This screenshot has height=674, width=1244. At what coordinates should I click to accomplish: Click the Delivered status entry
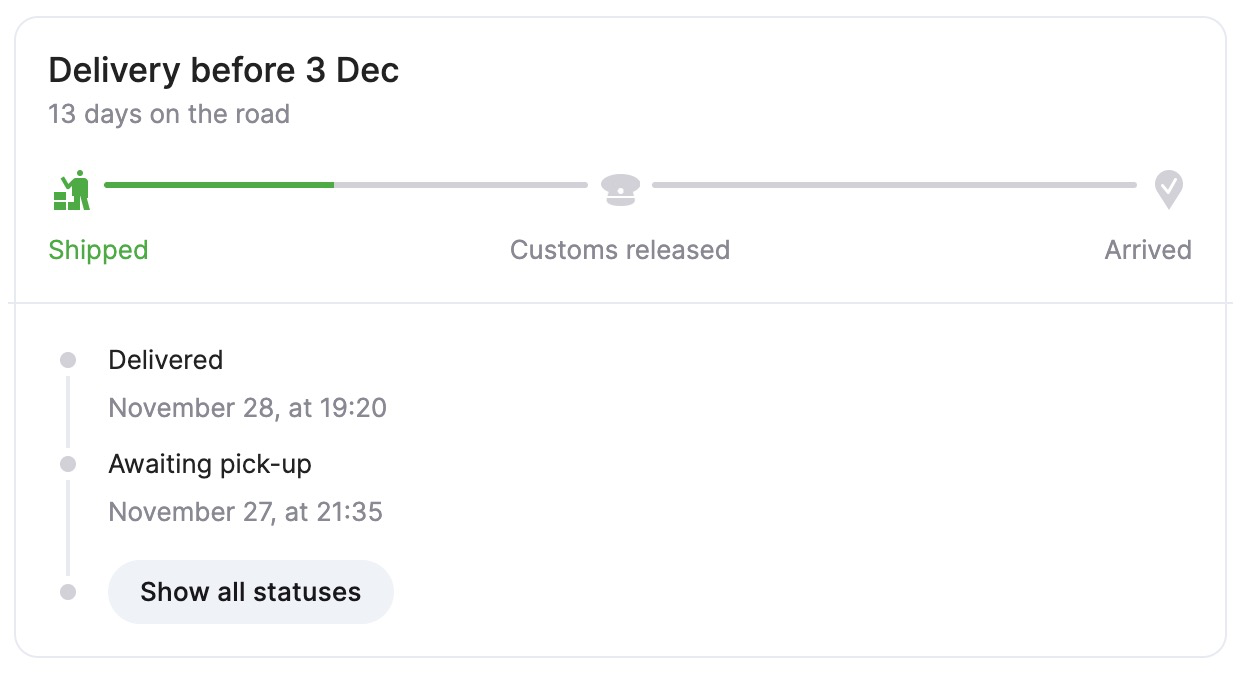click(x=166, y=360)
